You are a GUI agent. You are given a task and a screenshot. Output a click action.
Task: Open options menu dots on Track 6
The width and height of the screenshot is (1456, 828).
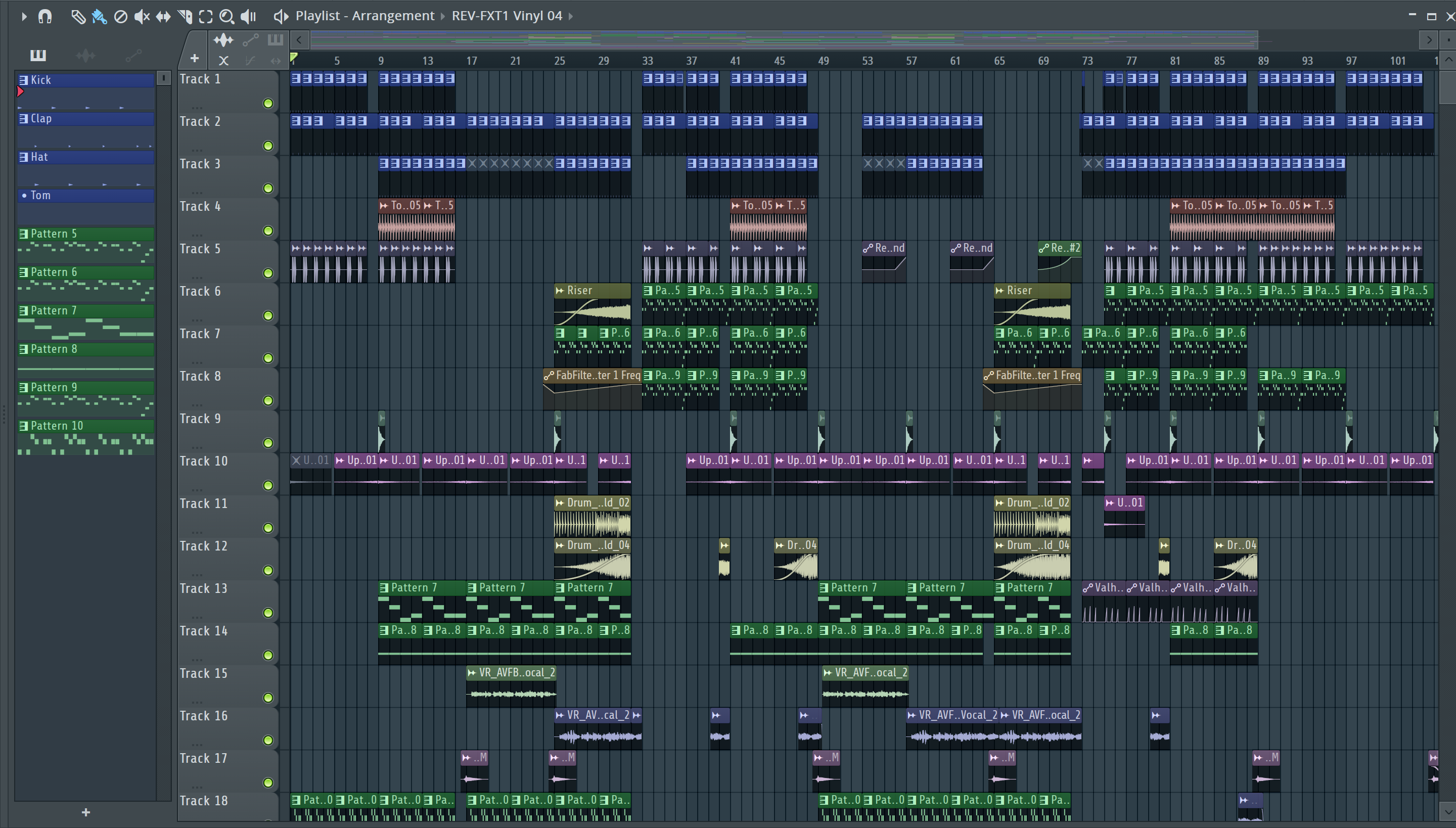point(197,319)
